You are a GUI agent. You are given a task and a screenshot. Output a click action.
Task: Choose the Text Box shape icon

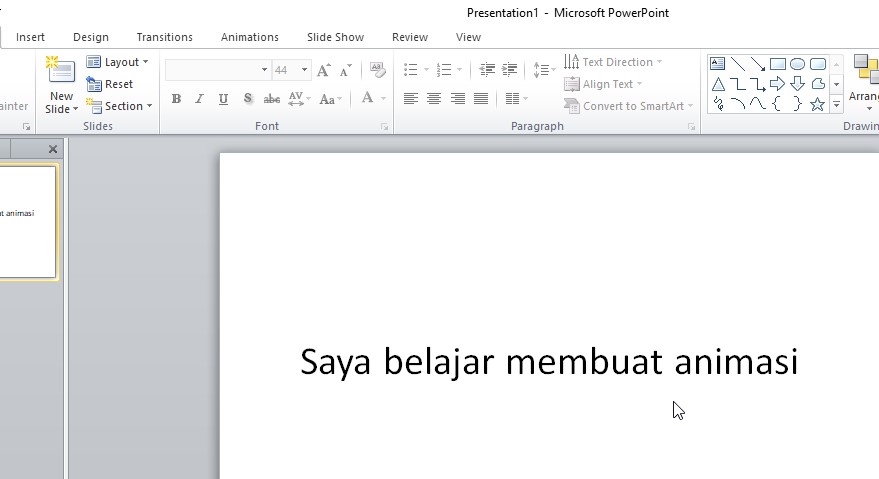click(717, 64)
